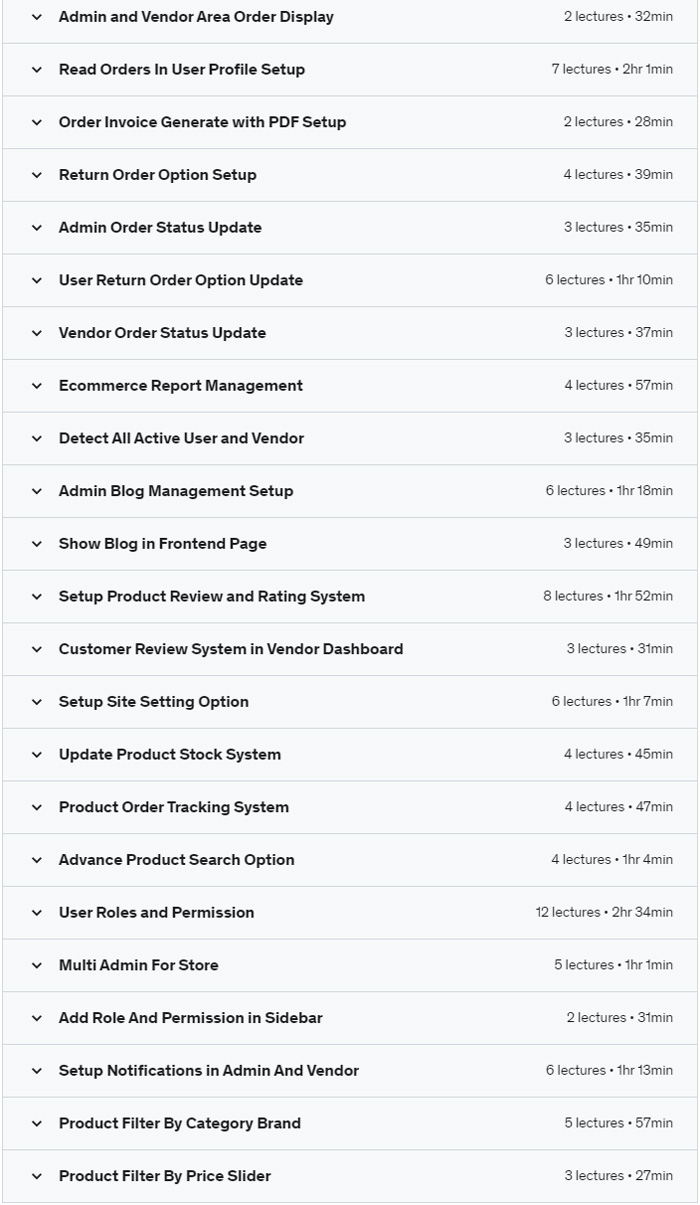Click chevron for Setup Product Review and Rating System
700x1205 pixels.
(x=37, y=597)
